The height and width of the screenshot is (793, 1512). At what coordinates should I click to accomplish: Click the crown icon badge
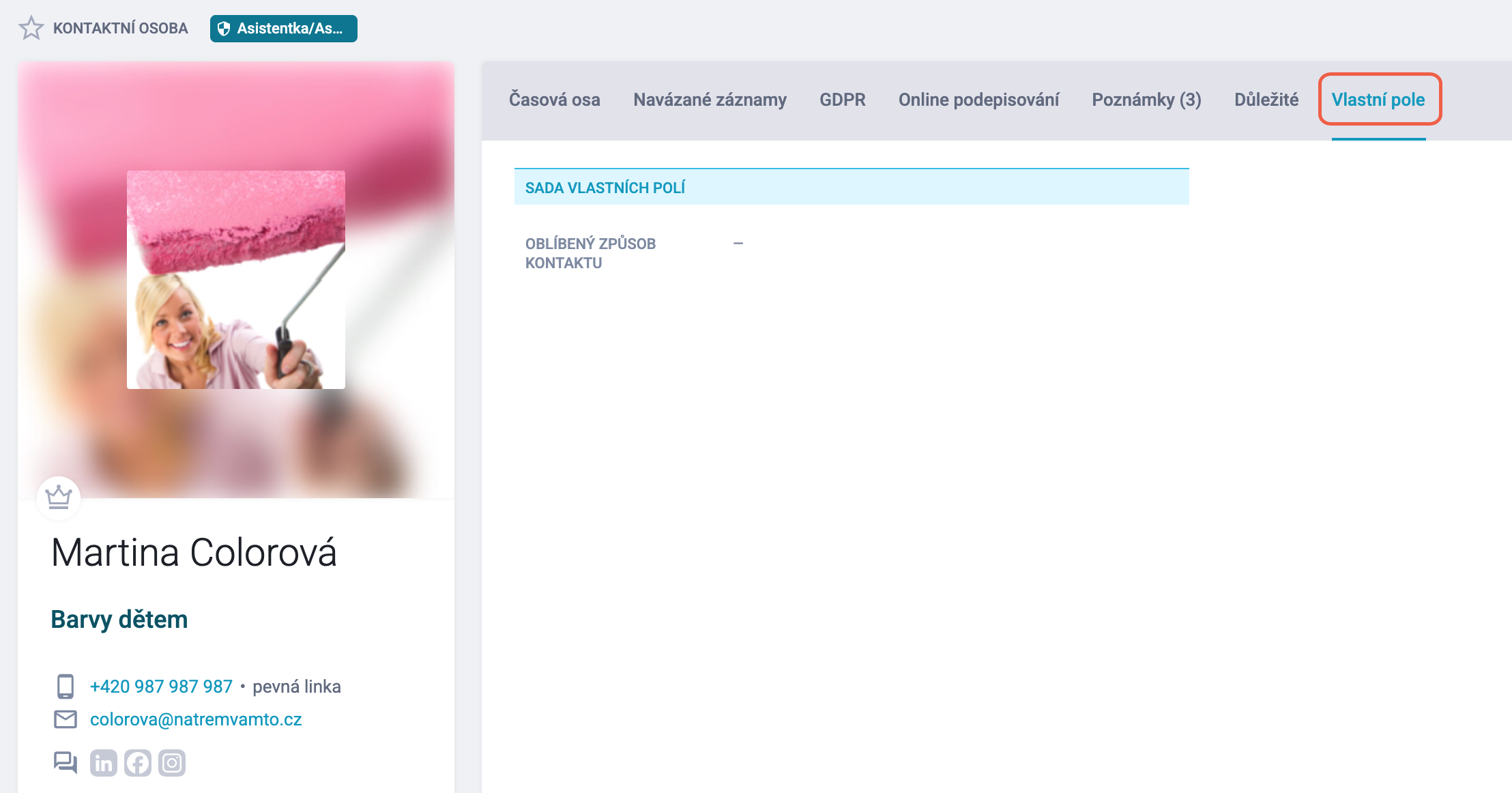[x=59, y=498]
